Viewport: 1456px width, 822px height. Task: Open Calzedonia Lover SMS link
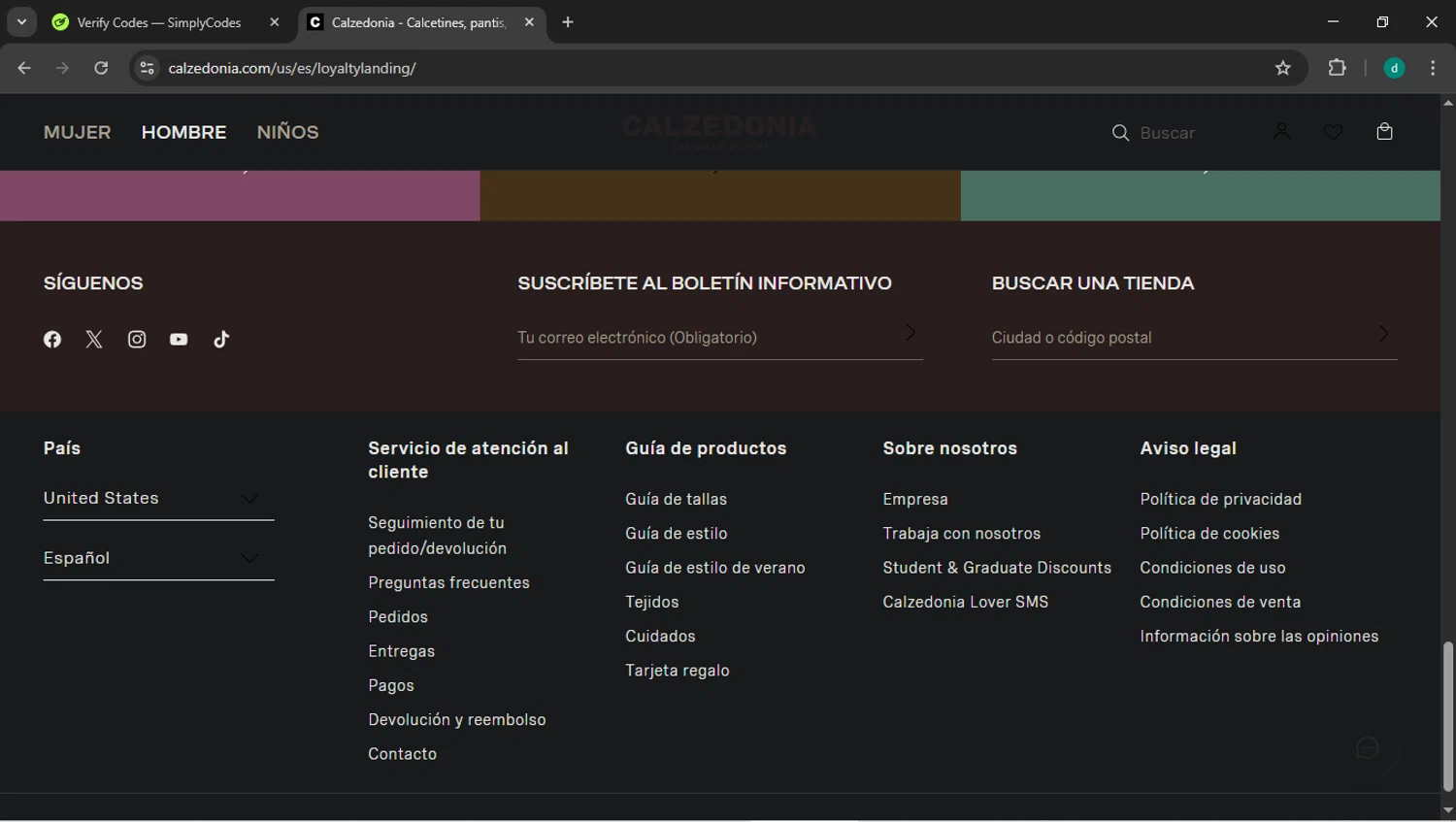[965, 602]
